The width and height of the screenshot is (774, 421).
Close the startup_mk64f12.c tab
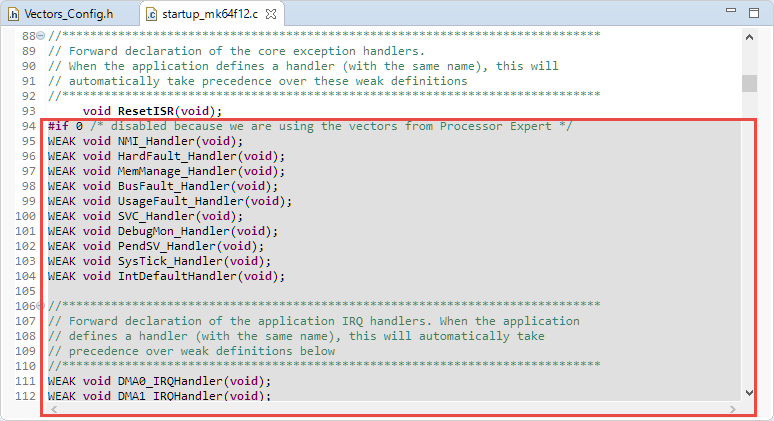(272, 14)
